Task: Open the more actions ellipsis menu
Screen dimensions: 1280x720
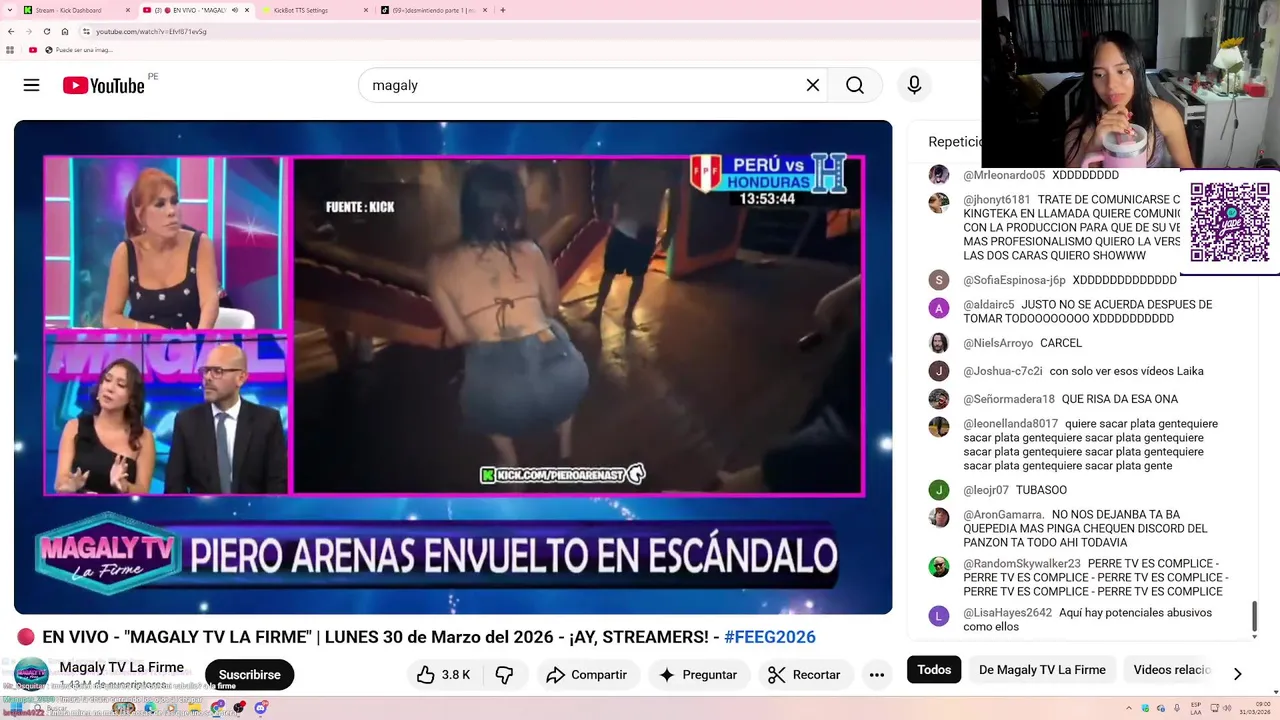Action: tap(877, 675)
